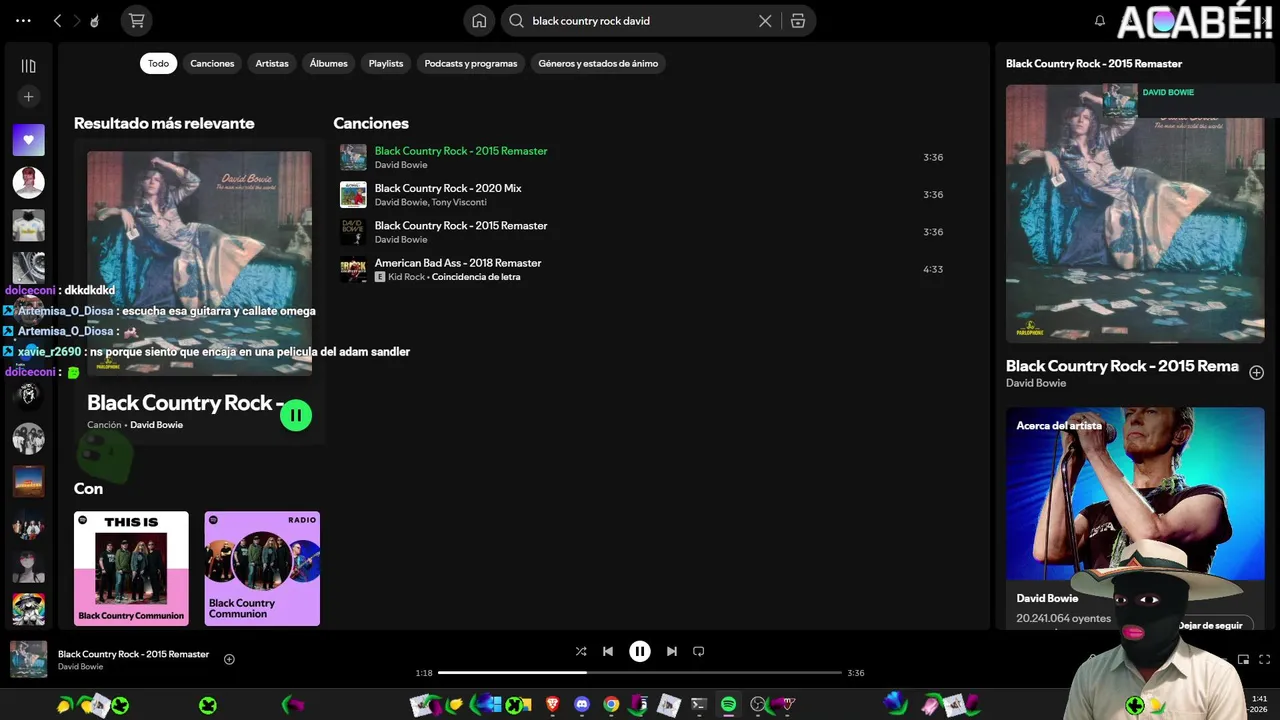Open Discord from taskbar
This screenshot has height=720, width=1280.
[x=582, y=705]
